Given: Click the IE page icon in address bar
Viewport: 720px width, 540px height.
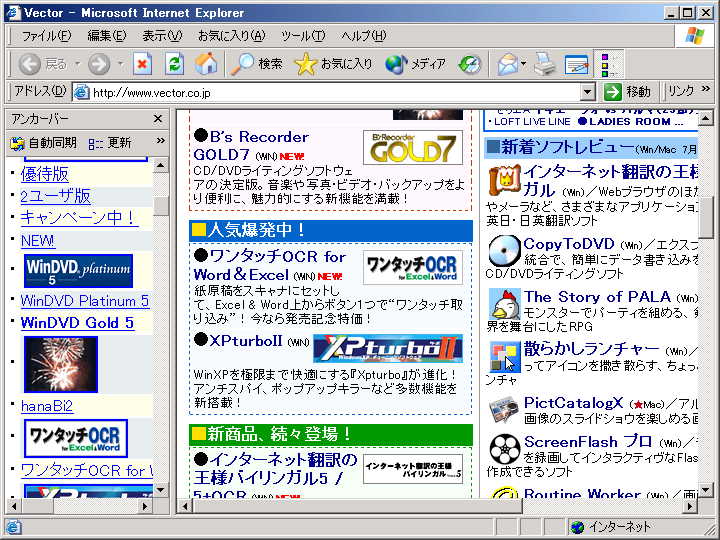Looking at the screenshot, I should pos(81,92).
